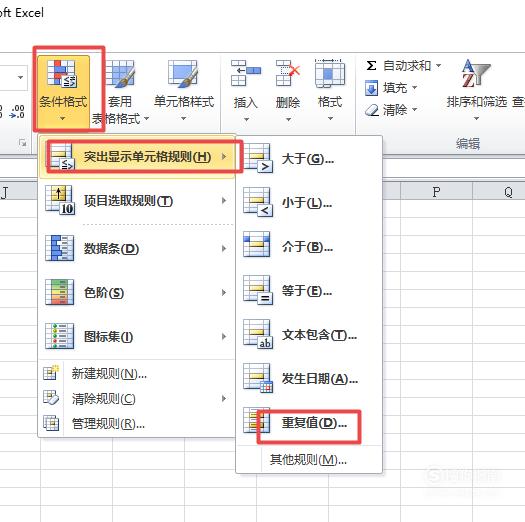Expand the 排序和筛选 dropdown arrow
Viewport: 525px width, 522px height.
(x=476, y=119)
